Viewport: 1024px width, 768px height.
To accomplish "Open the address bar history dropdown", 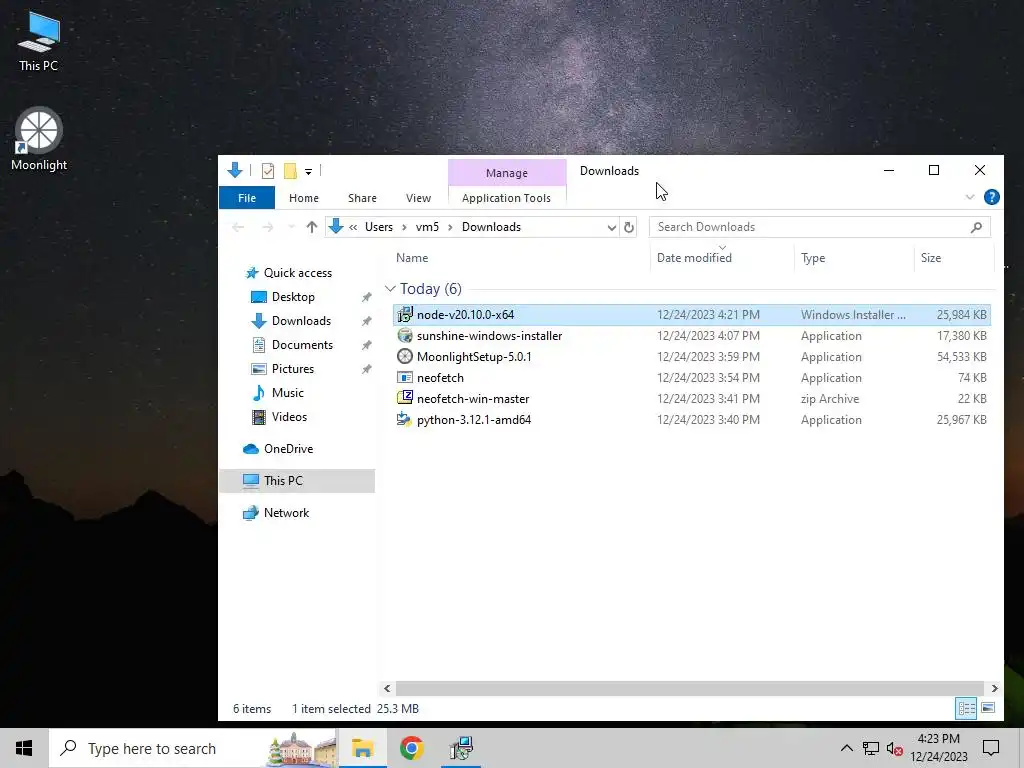I will (x=611, y=227).
